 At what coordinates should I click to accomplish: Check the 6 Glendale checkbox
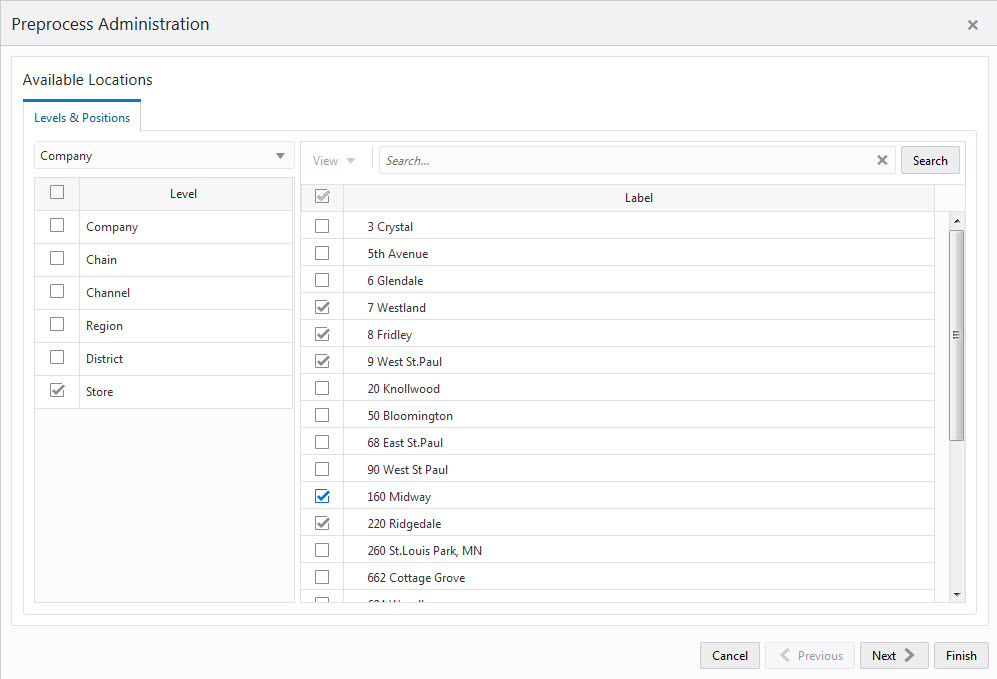(322, 280)
